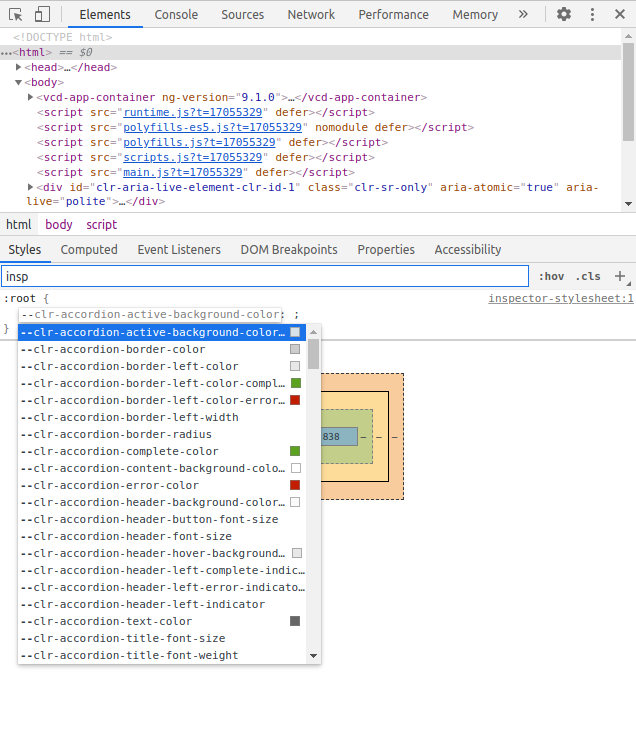Show more tabs with the double chevron
The width and height of the screenshot is (636, 748).
point(523,15)
